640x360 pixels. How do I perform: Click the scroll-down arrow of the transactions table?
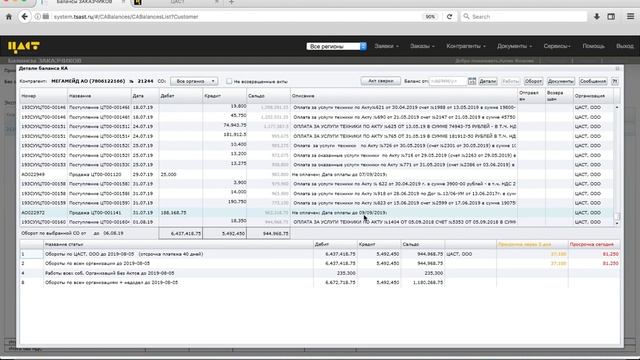click(x=617, y=223)
